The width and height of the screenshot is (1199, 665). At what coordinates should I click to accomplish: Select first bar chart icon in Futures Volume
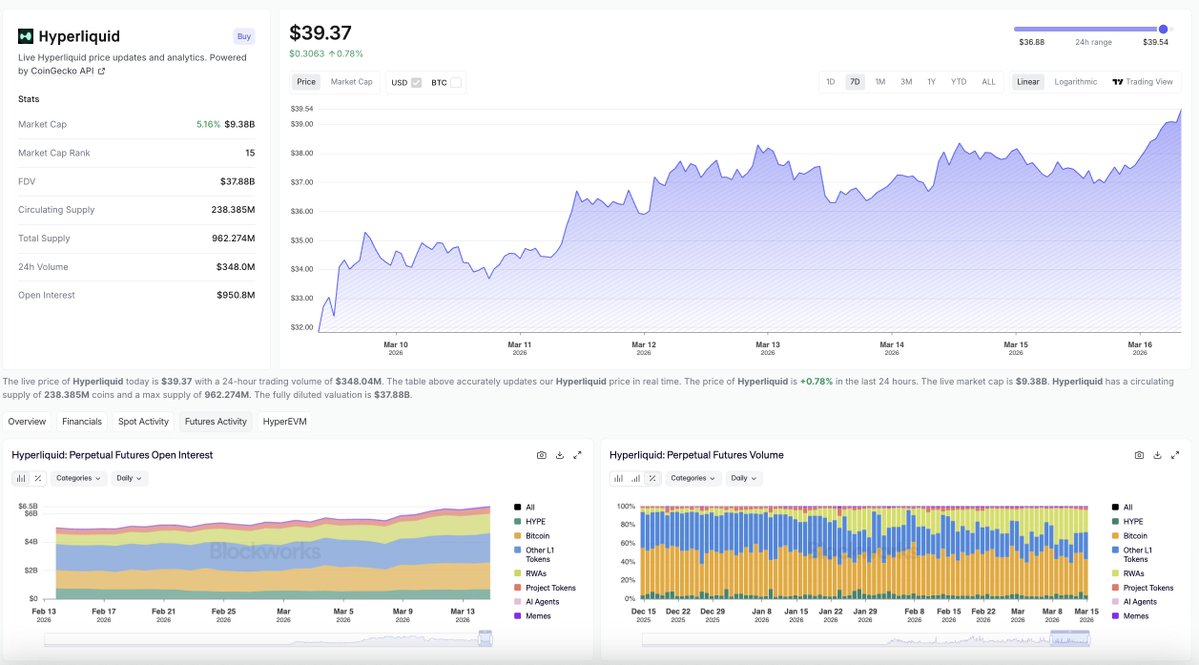point(619,478)
